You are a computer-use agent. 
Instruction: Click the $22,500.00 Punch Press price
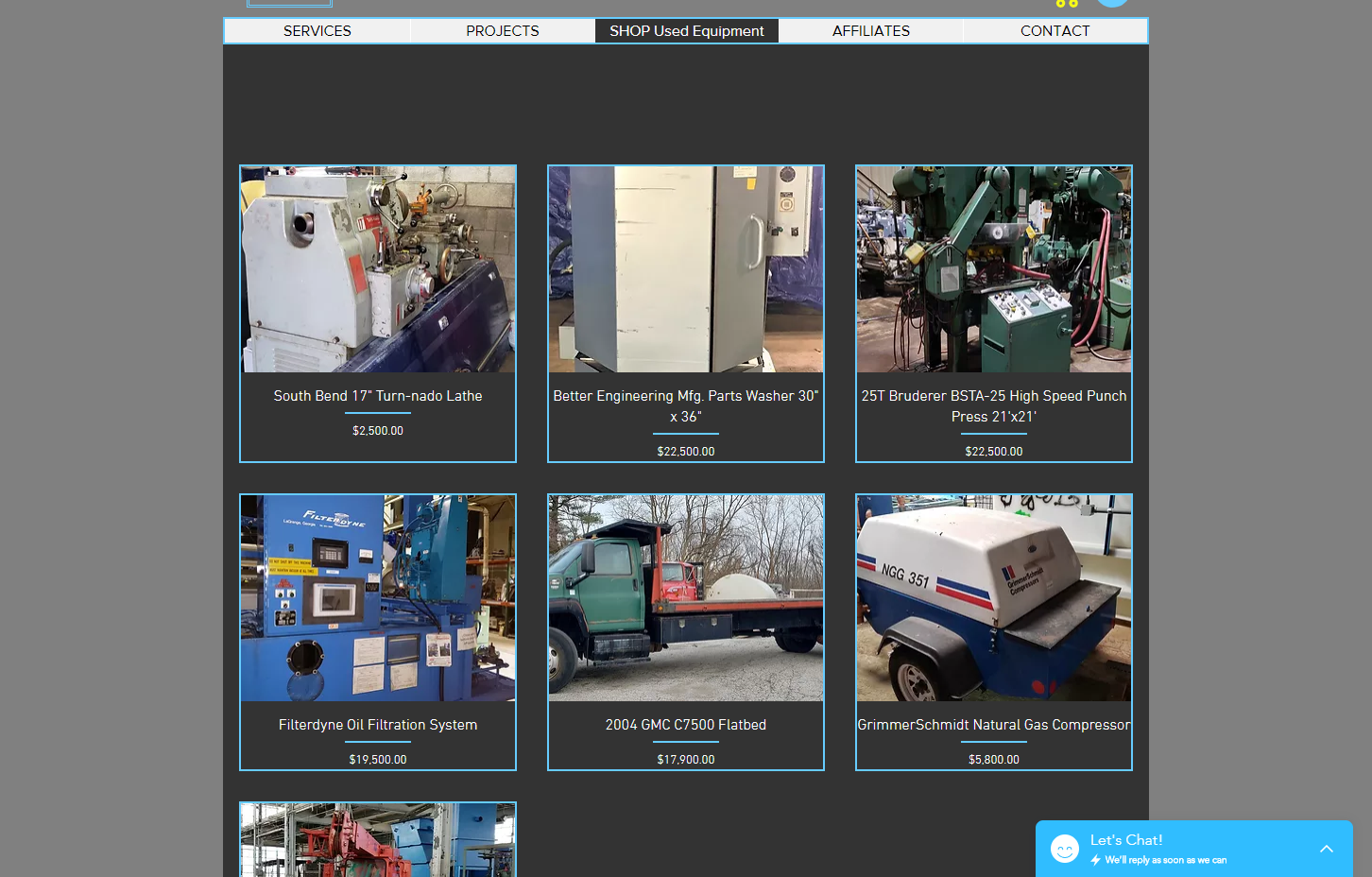click(994, 452)
